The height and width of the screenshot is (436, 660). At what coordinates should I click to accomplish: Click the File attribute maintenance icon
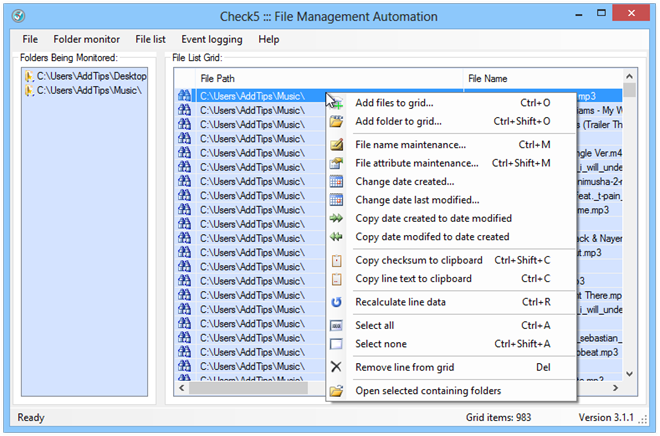pyautogui.click(x=336, y=163)
